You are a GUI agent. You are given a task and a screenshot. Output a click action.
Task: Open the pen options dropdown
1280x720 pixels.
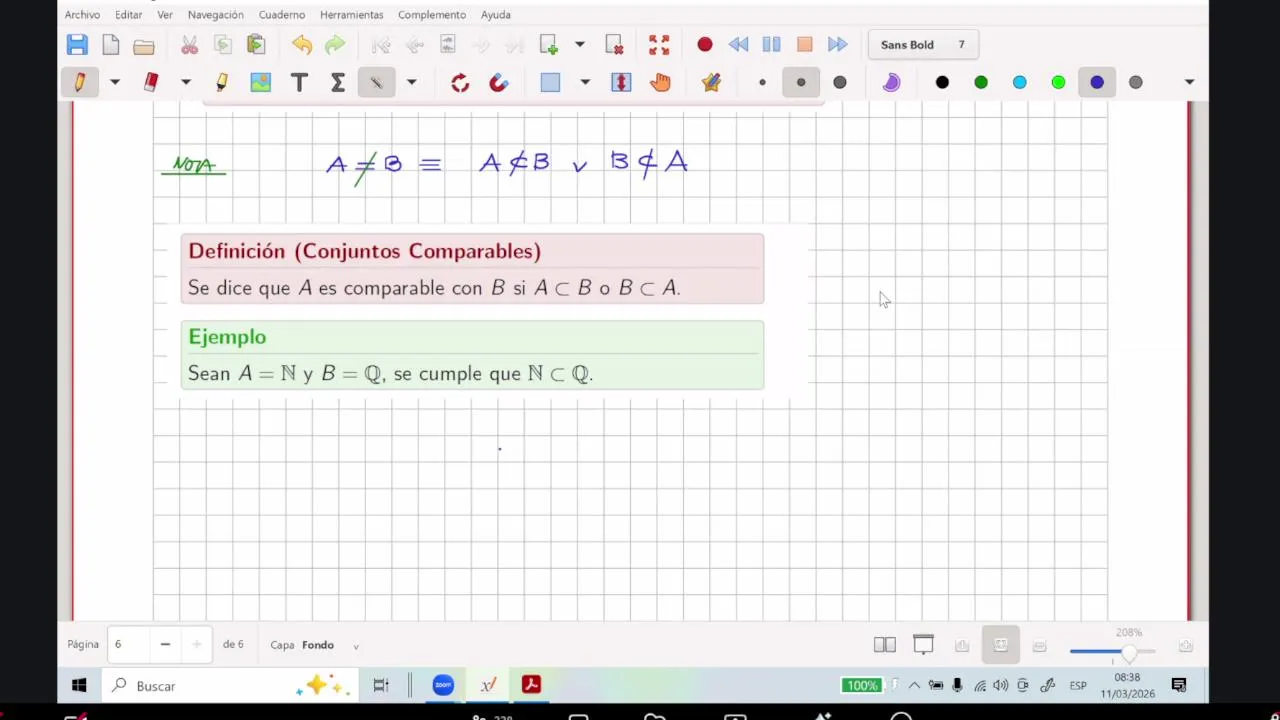coord(114,82)
